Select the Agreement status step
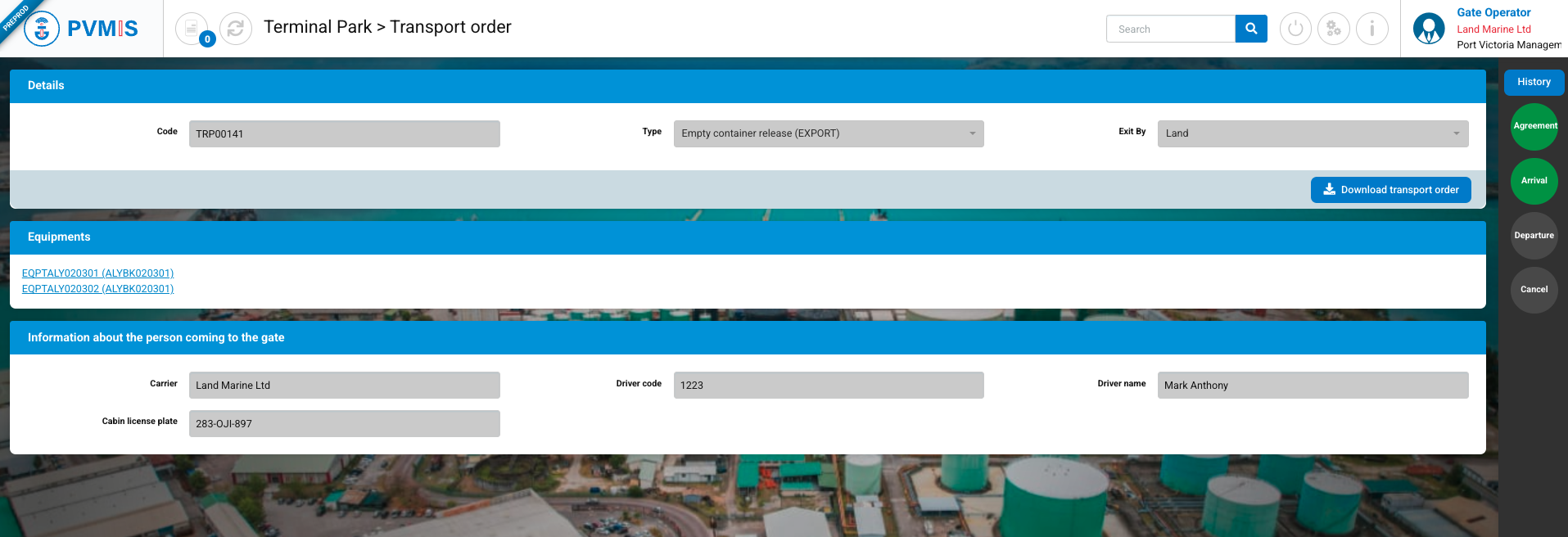Image resolution: width=1568 pixels, height=537 pixels. point(1534,126)
